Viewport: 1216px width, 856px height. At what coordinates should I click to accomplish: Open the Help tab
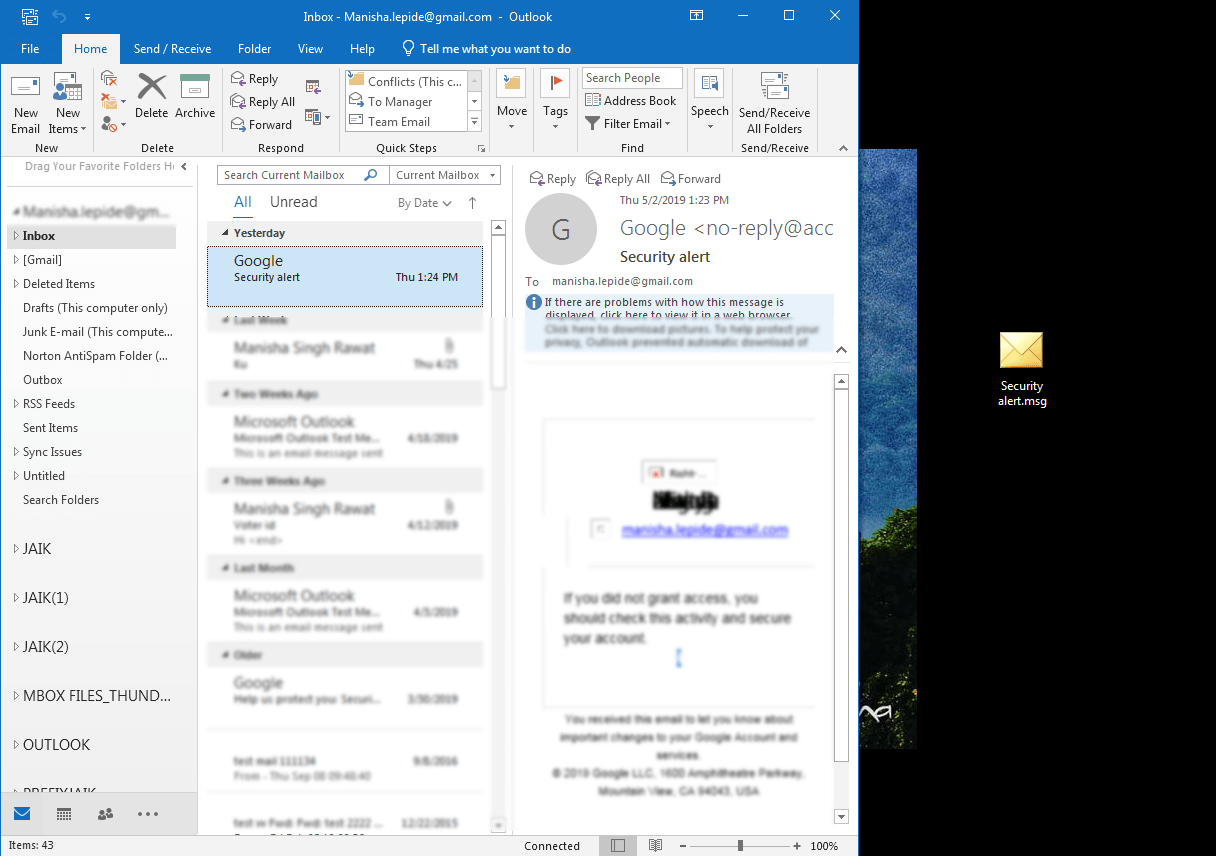click(362, 49)
